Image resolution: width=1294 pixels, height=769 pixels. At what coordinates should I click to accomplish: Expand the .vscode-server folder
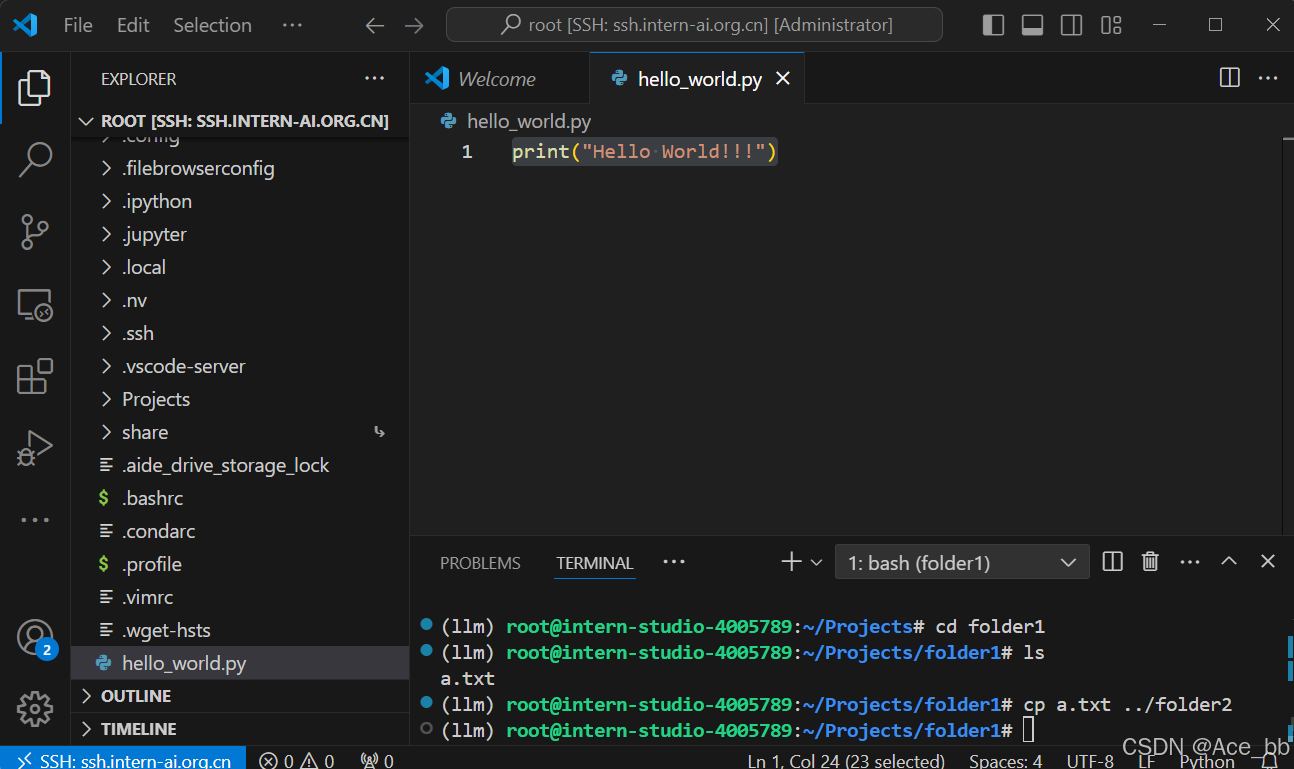240,366
